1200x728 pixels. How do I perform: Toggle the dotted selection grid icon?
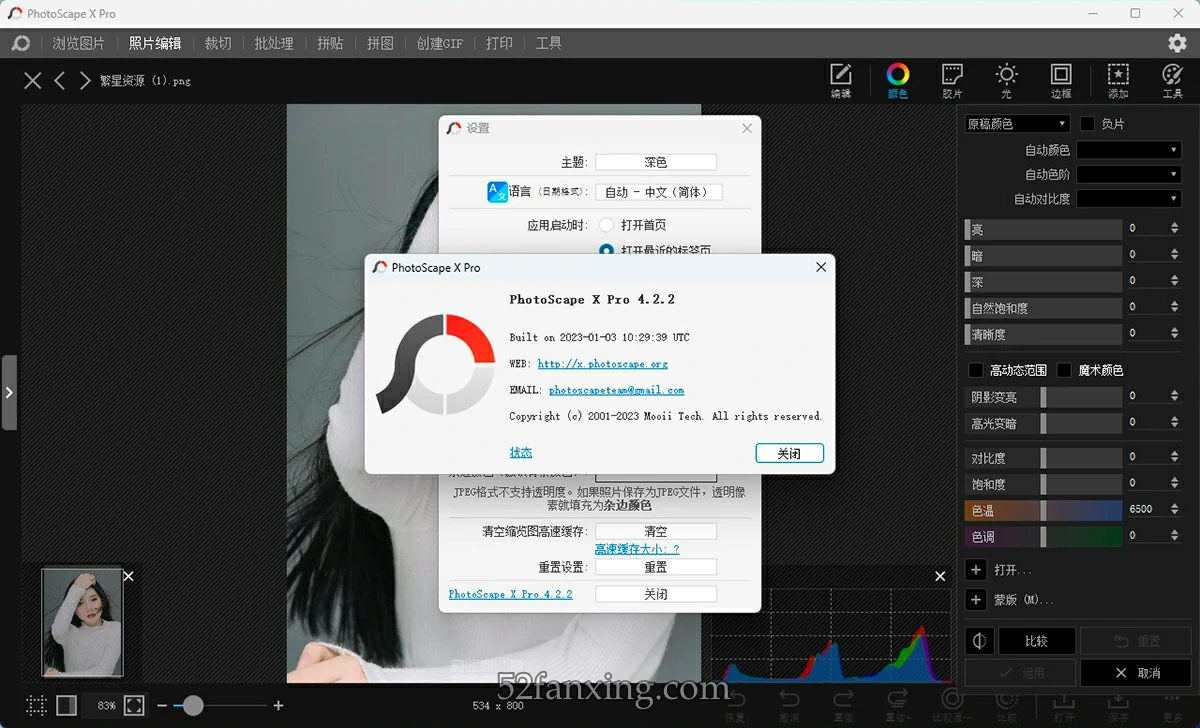tap(36, 705)
